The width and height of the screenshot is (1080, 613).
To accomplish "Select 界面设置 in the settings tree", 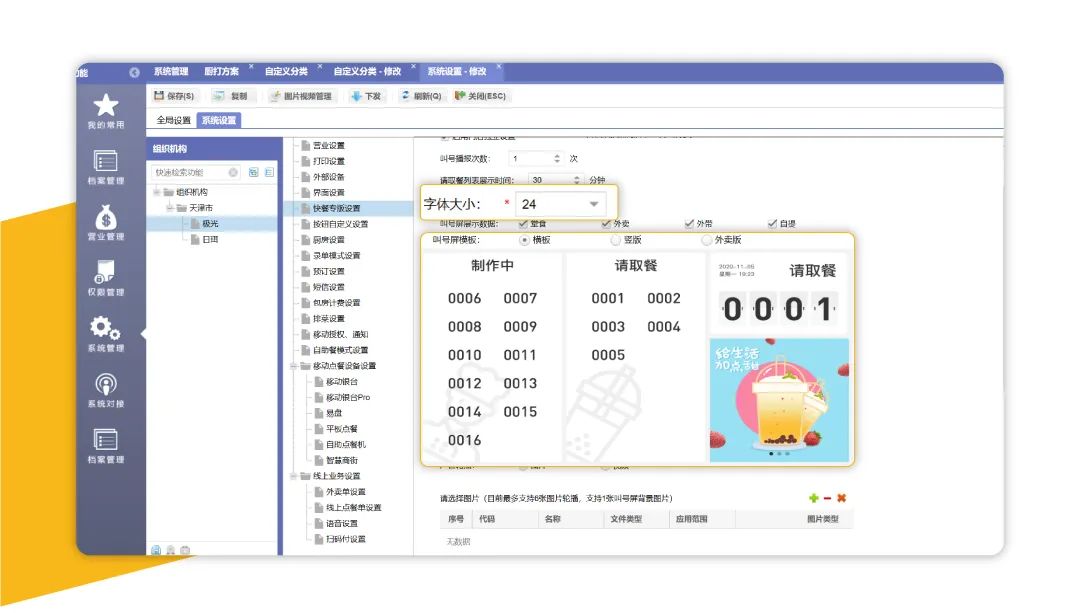I will (x=329, y=193).
